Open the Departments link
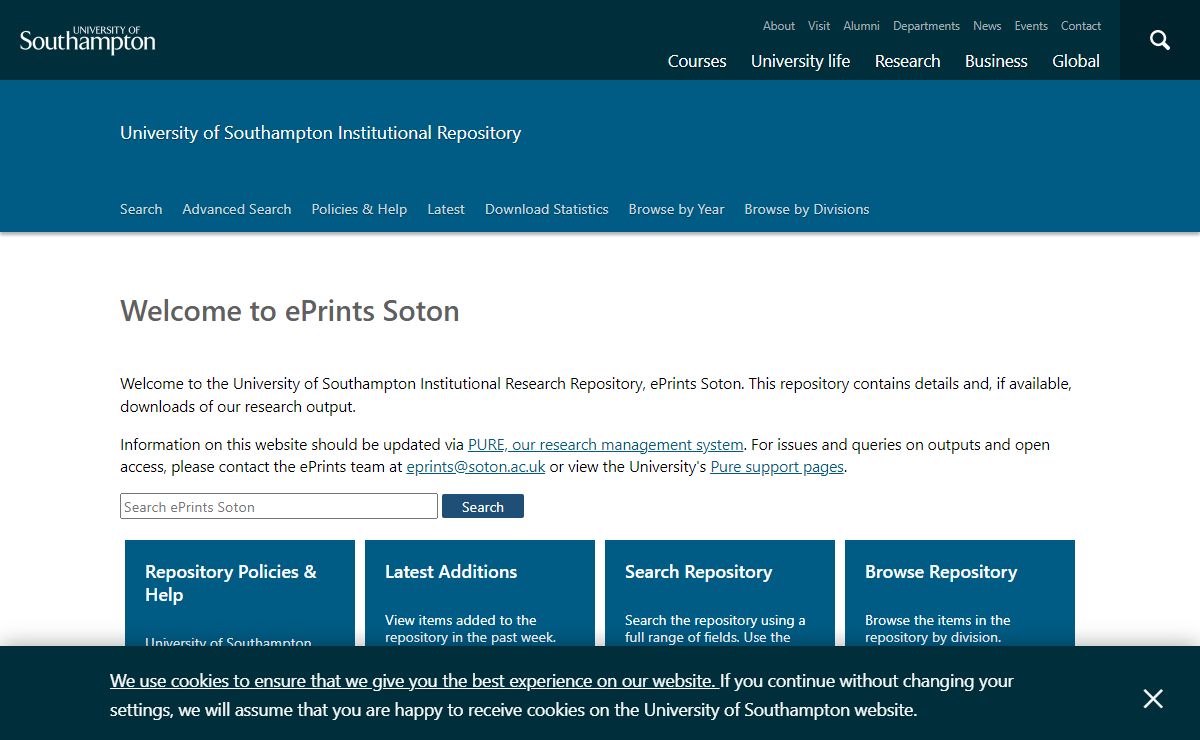Image resolution: width=1200 pixels, height=740 pixels. pos(926,26)
